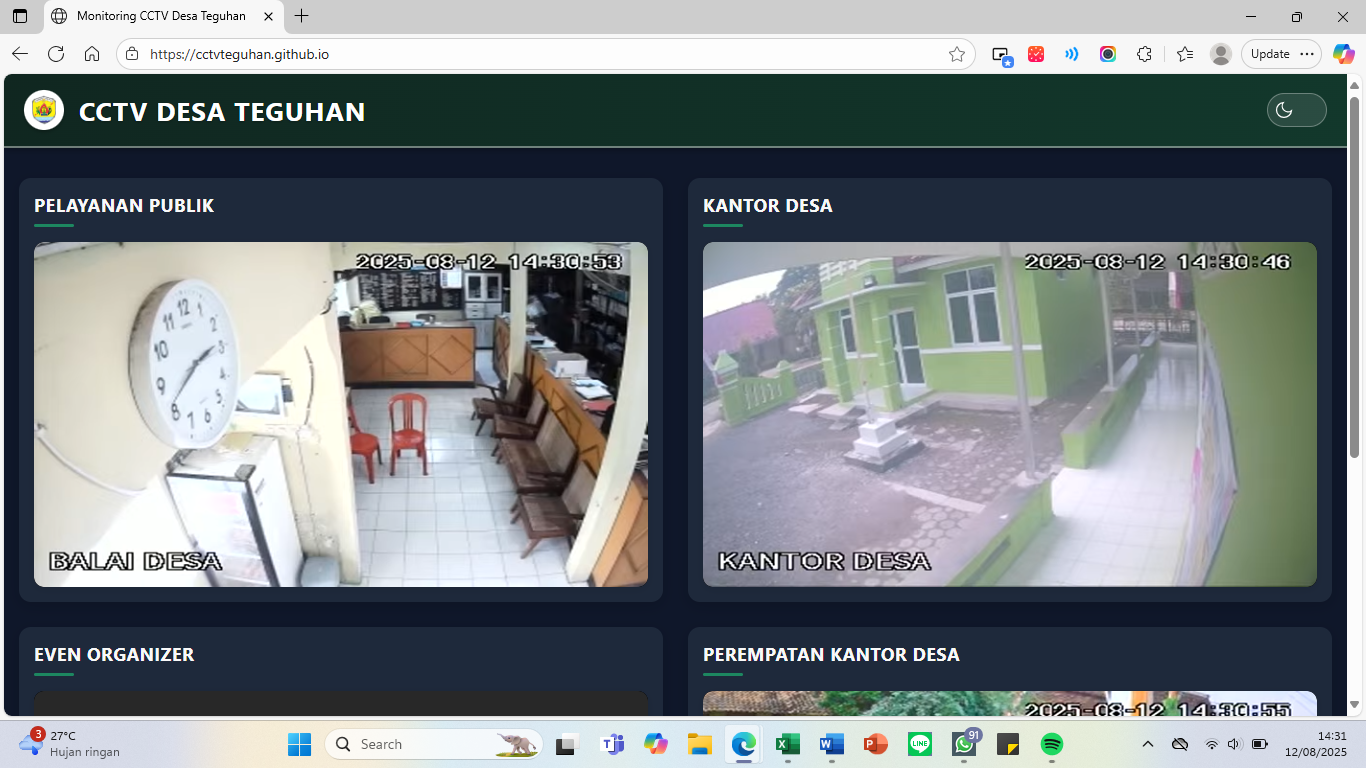Click the colorful ring extension icon
Image resolution: width=1366 pixels, height=768 pixels.
coord(1108,54)
